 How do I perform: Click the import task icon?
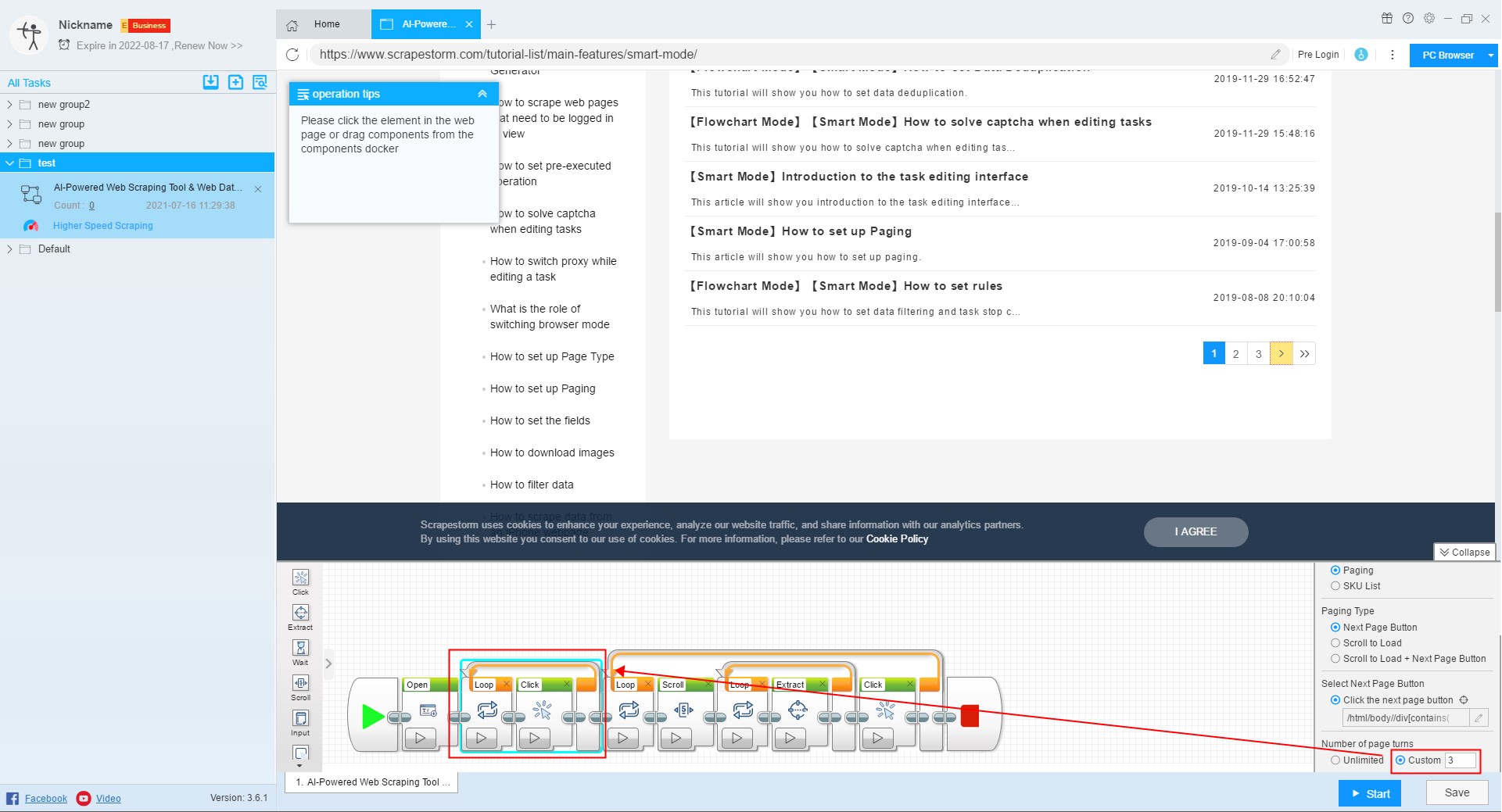211,82
